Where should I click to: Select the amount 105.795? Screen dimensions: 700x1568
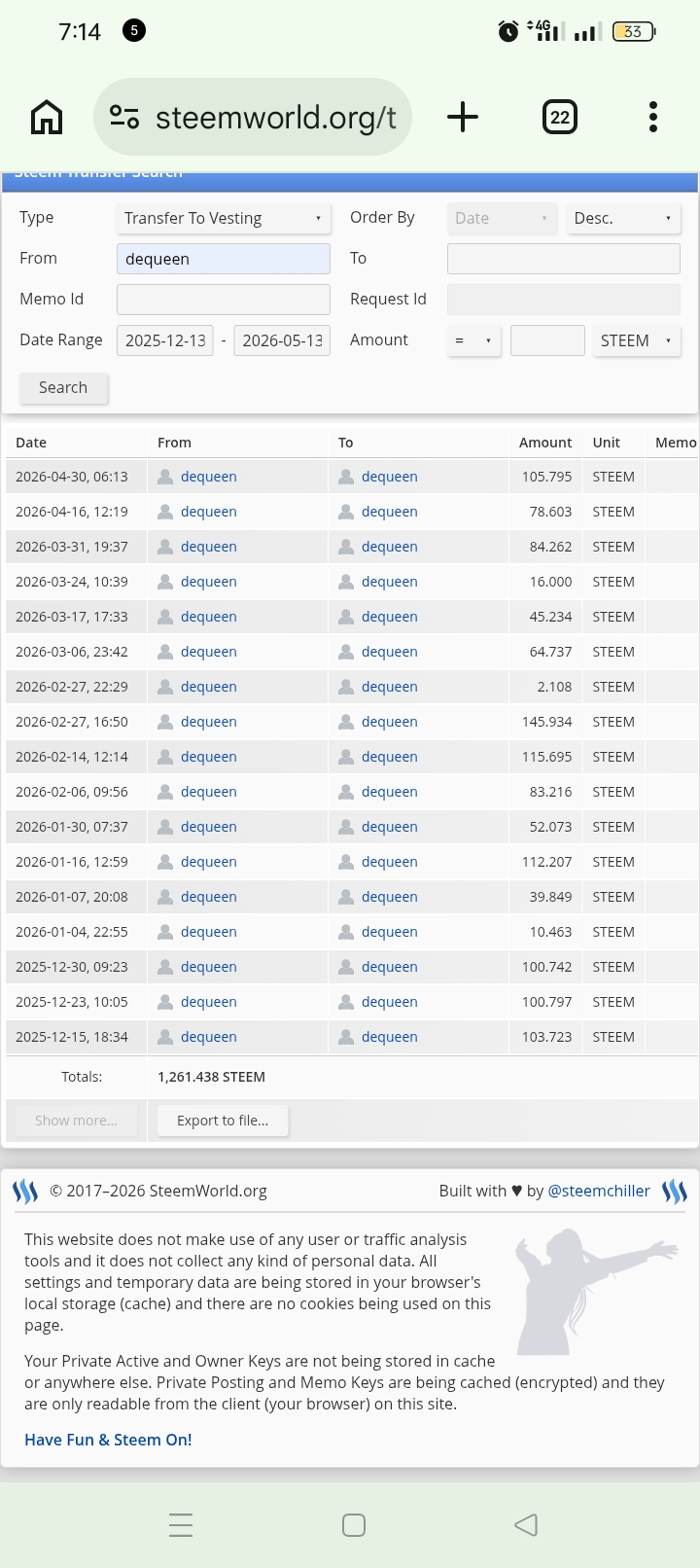tap(547, 477)
